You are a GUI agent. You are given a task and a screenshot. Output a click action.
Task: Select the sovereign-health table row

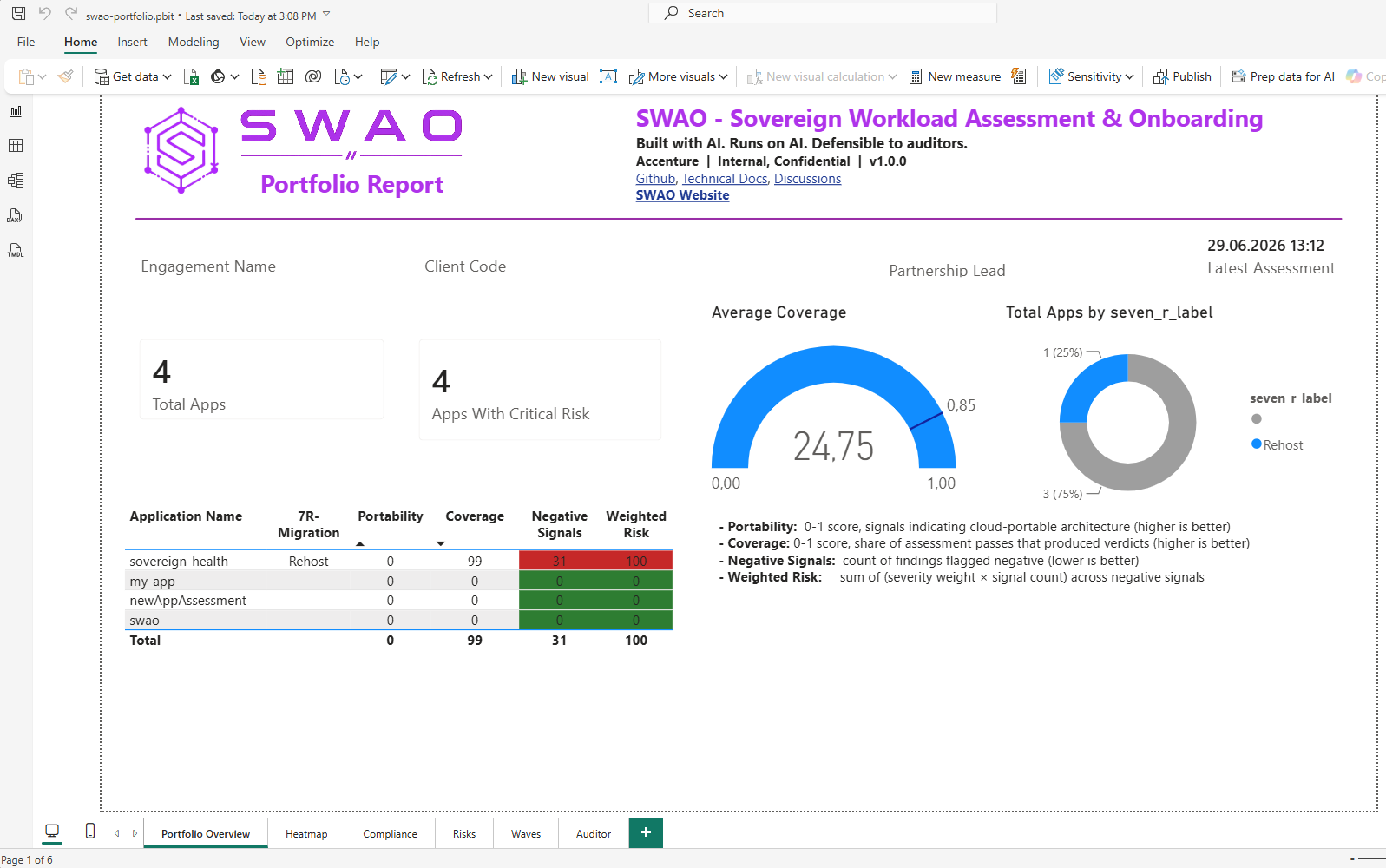coord(399,561)
